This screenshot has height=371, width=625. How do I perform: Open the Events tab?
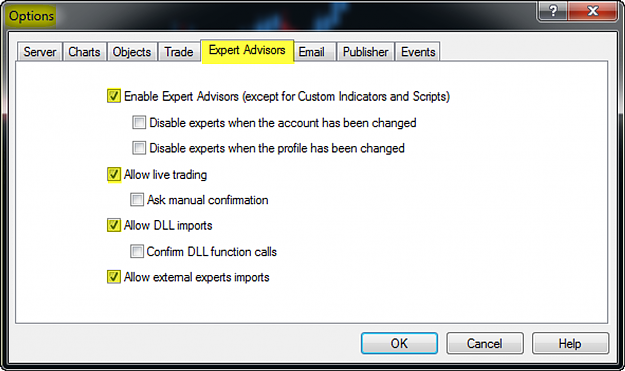tap(418, 52)
